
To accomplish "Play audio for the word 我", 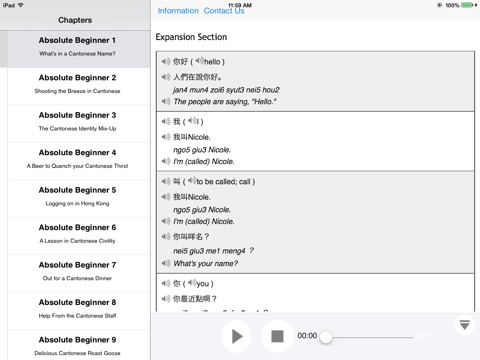I will [x=166, y=121].
